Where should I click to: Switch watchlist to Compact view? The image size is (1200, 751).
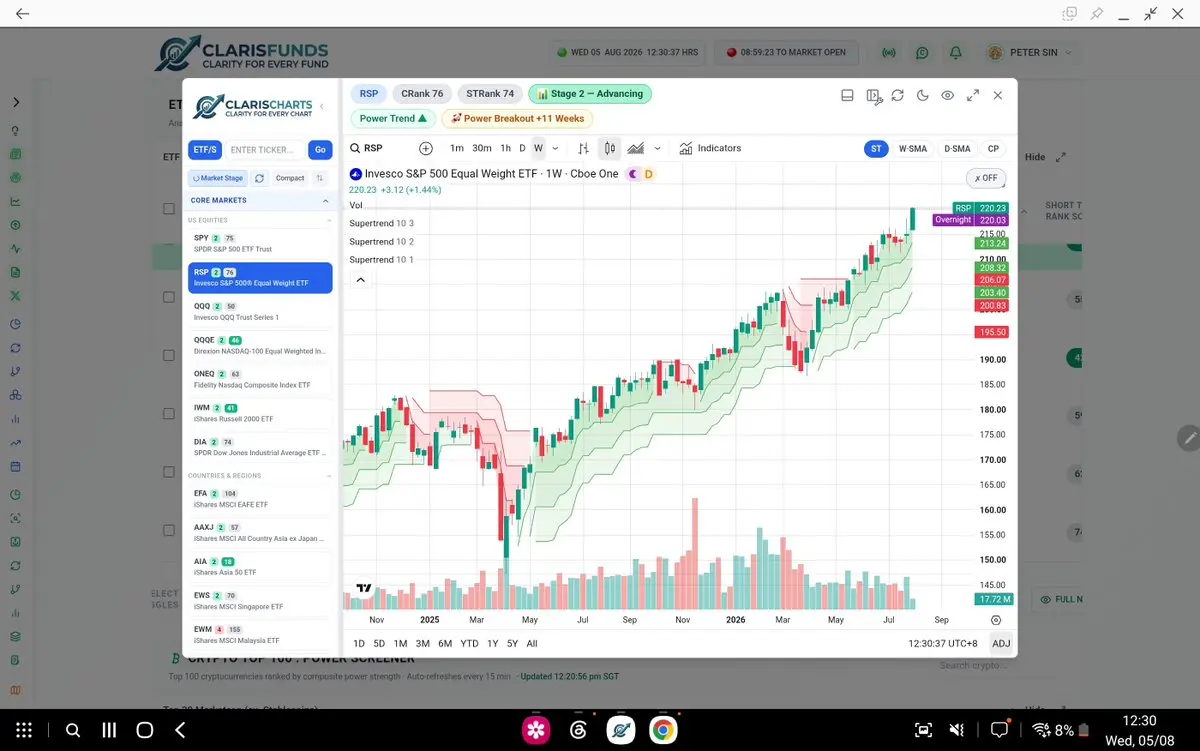(290, 178)
